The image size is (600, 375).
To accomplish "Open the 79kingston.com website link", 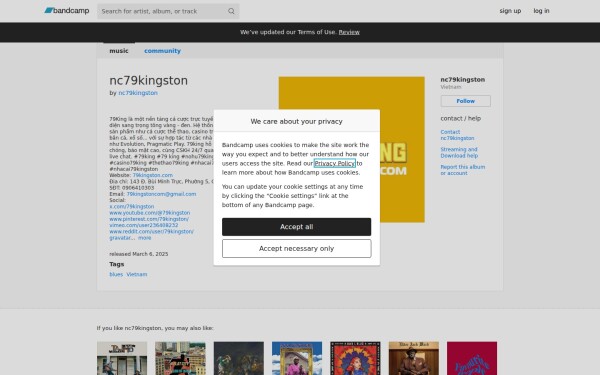I will tap(152, 175).
